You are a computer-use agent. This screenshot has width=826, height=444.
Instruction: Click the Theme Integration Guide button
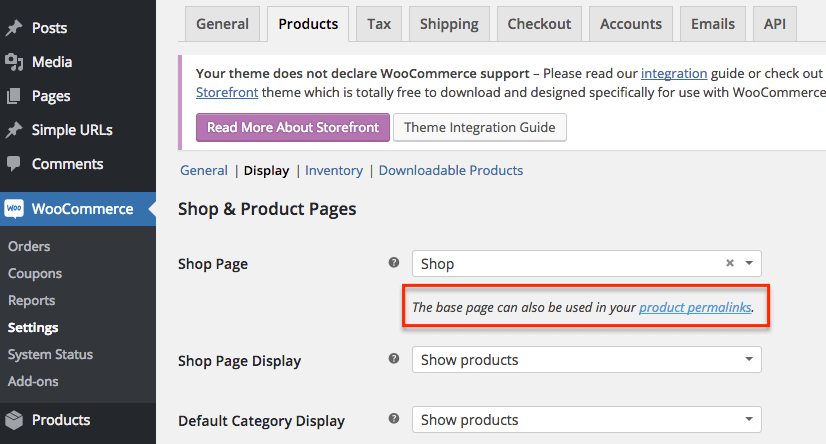click(480, 127)
